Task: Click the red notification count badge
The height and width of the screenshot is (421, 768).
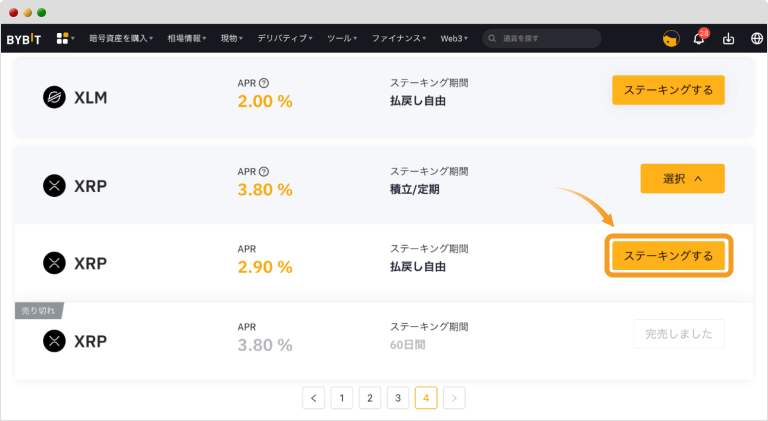Action: point(704,33)
